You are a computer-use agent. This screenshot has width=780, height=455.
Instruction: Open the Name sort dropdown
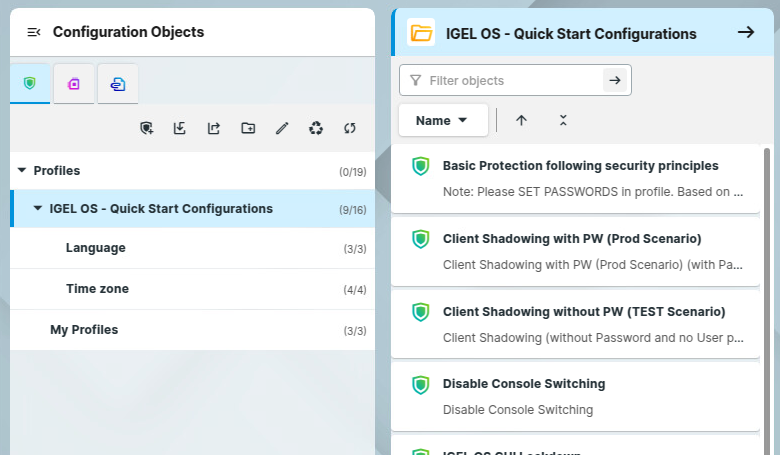[442, 120]
